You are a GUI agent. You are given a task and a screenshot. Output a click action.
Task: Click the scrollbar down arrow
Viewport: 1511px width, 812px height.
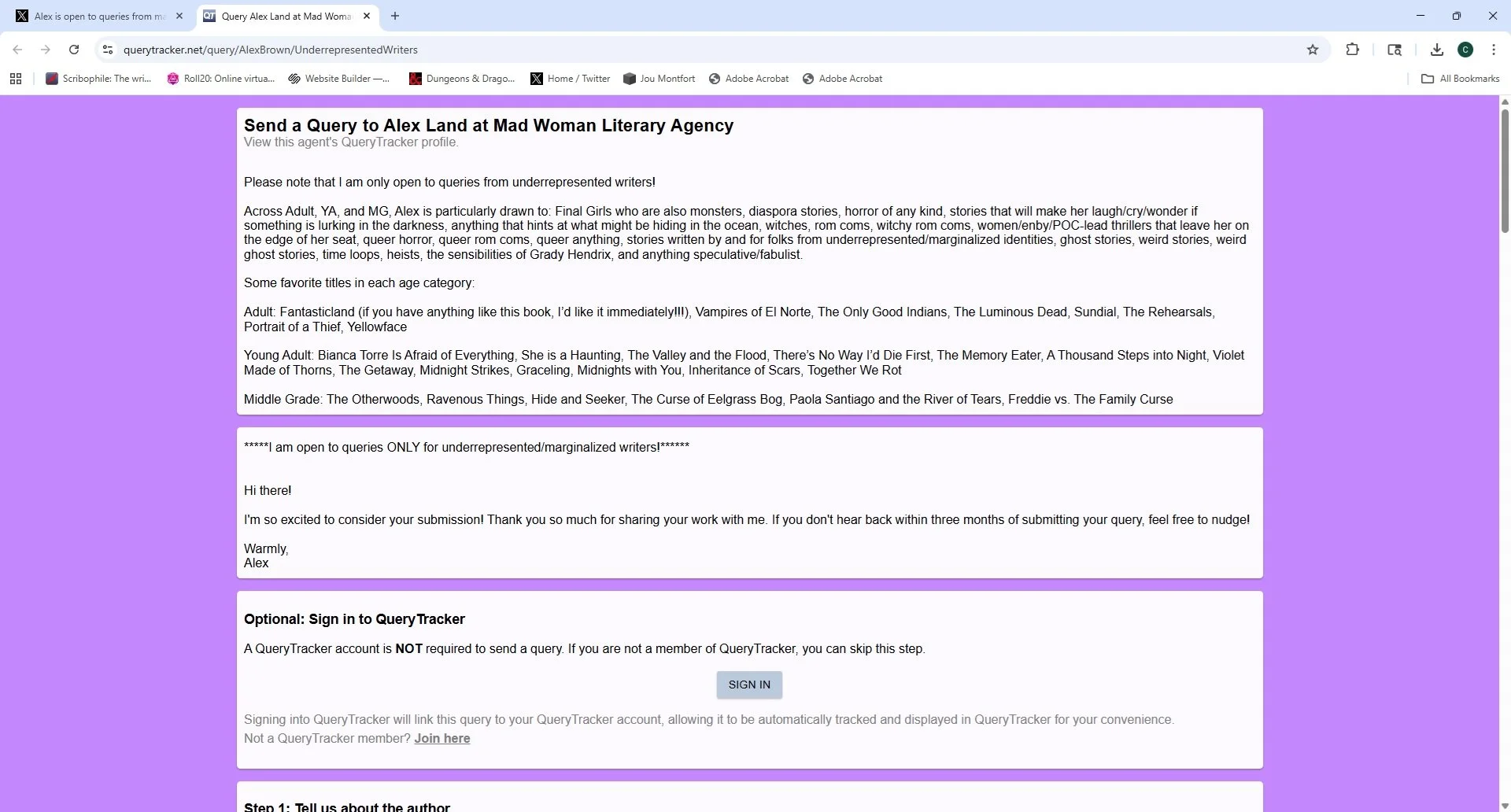(1505, 806)
